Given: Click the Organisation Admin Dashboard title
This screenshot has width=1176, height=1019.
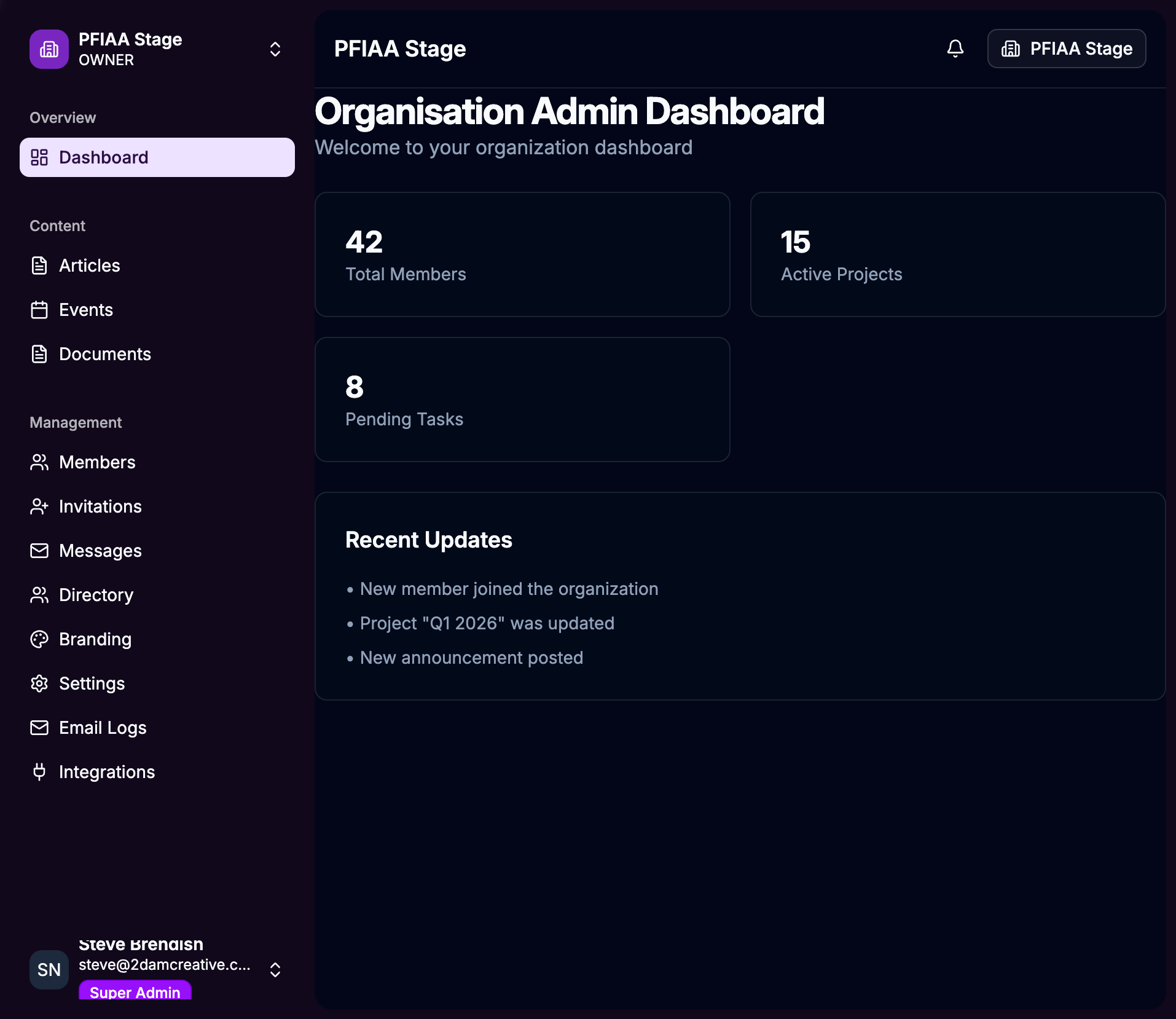Looking at the screenshot, I should pos(570,112).
